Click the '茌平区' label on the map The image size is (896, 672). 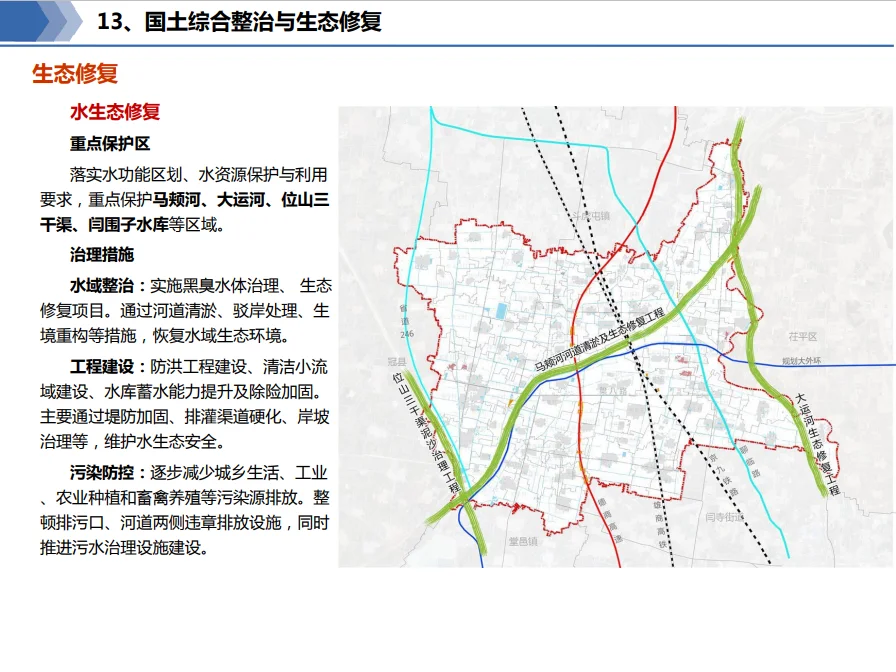[801, 336]
